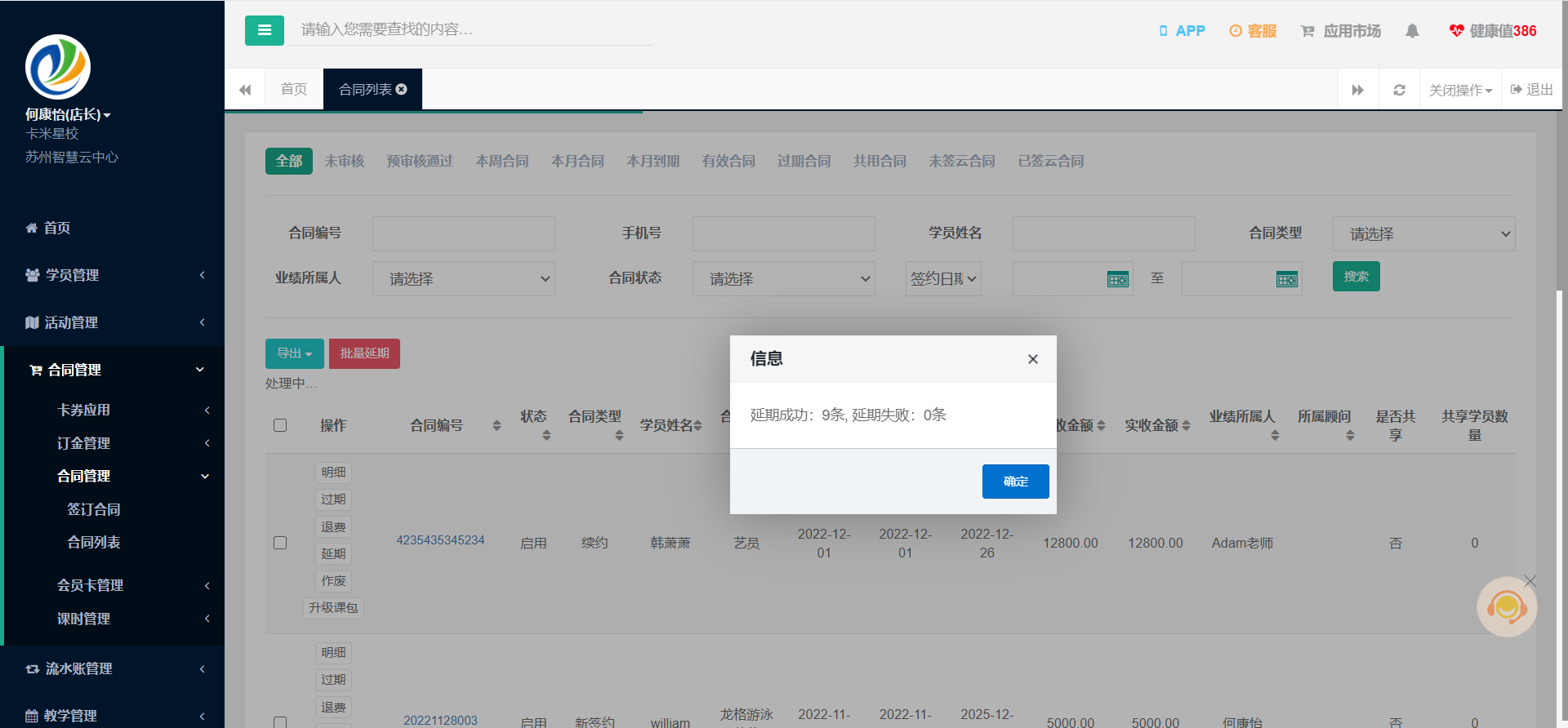Open the 关闭操作 dropdown
Viewport: 1568px width, 728px height.
pos(1460,90)
